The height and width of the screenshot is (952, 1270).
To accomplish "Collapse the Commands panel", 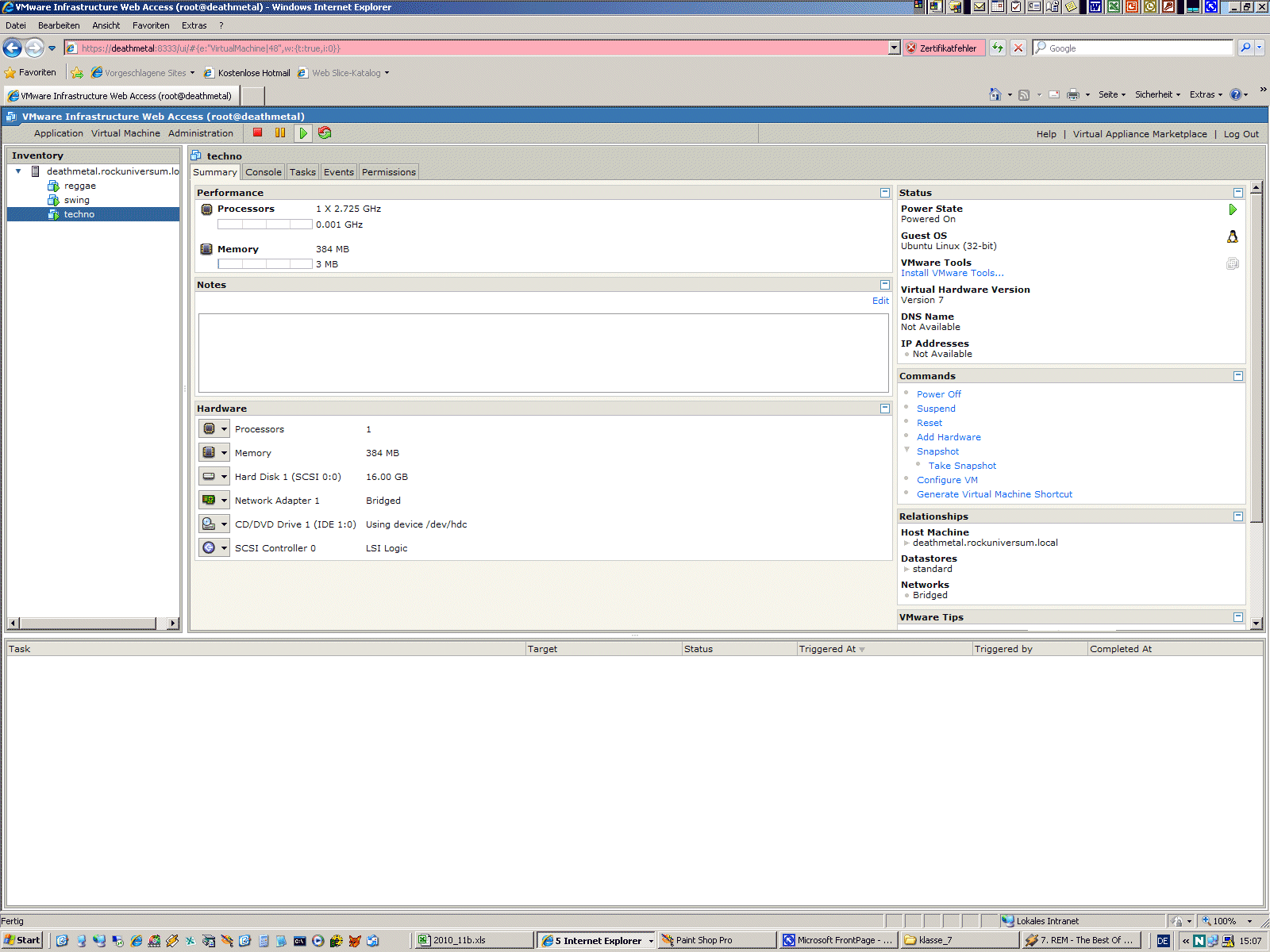I will click(1238, 376).
